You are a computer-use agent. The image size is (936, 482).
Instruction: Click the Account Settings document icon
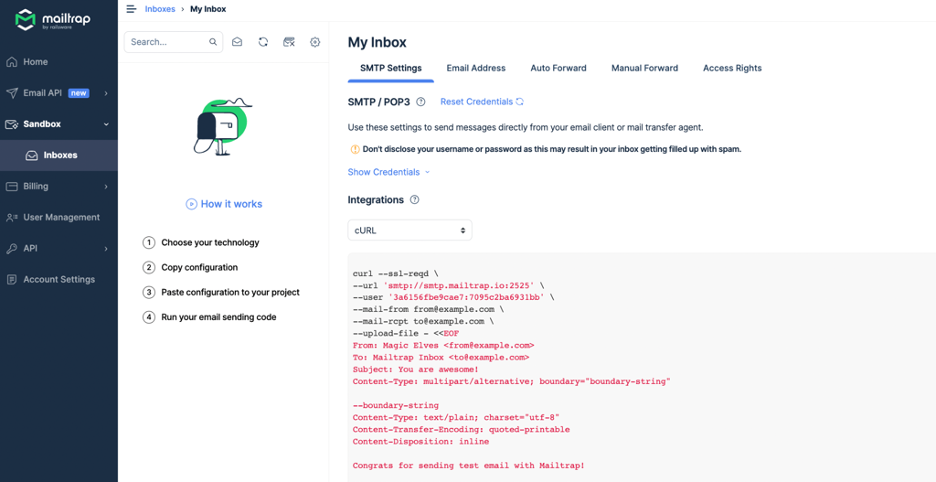click(11, 280)
